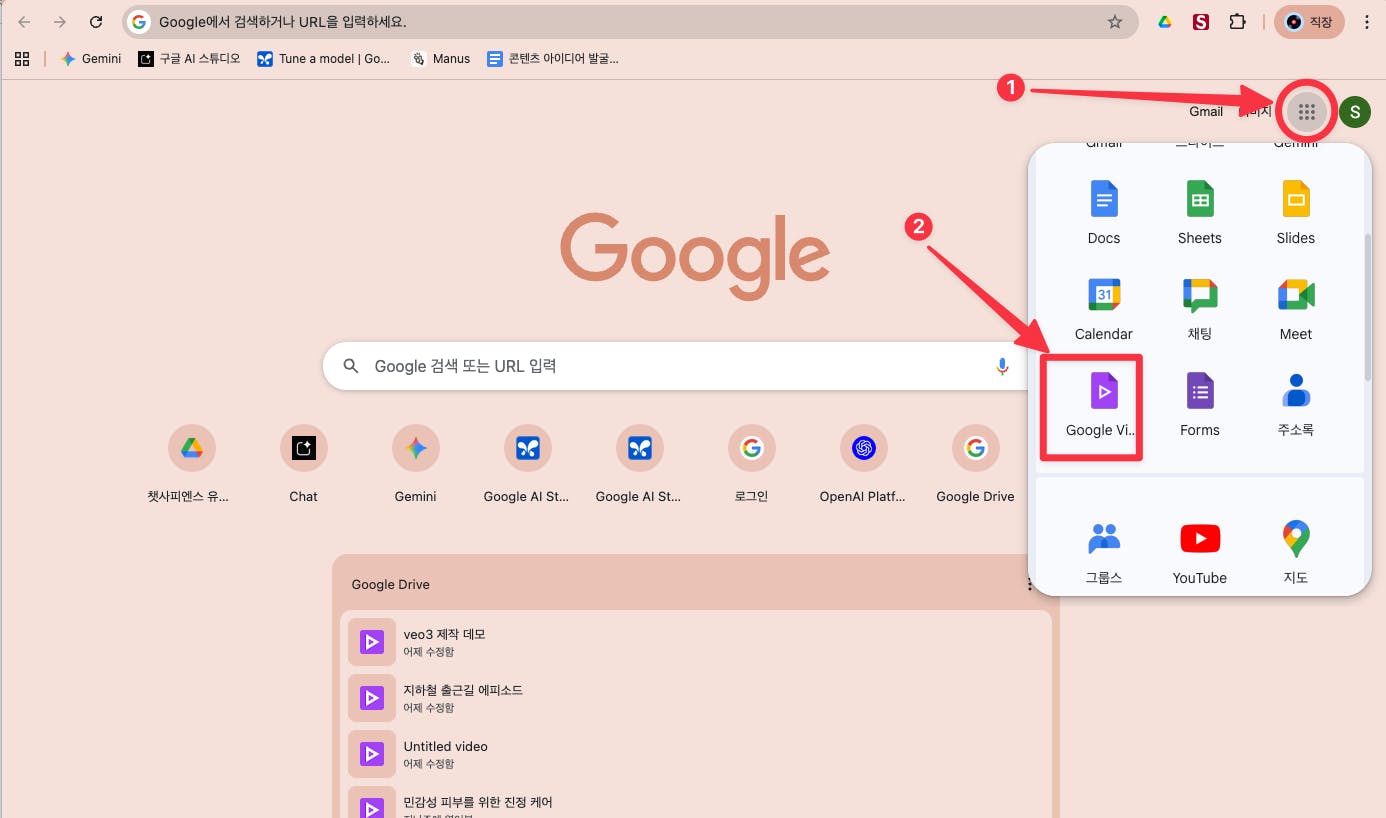Screen dimensions: 1386x818
Task: Open Calendar from the apps panel
Action: point(1104,309)
